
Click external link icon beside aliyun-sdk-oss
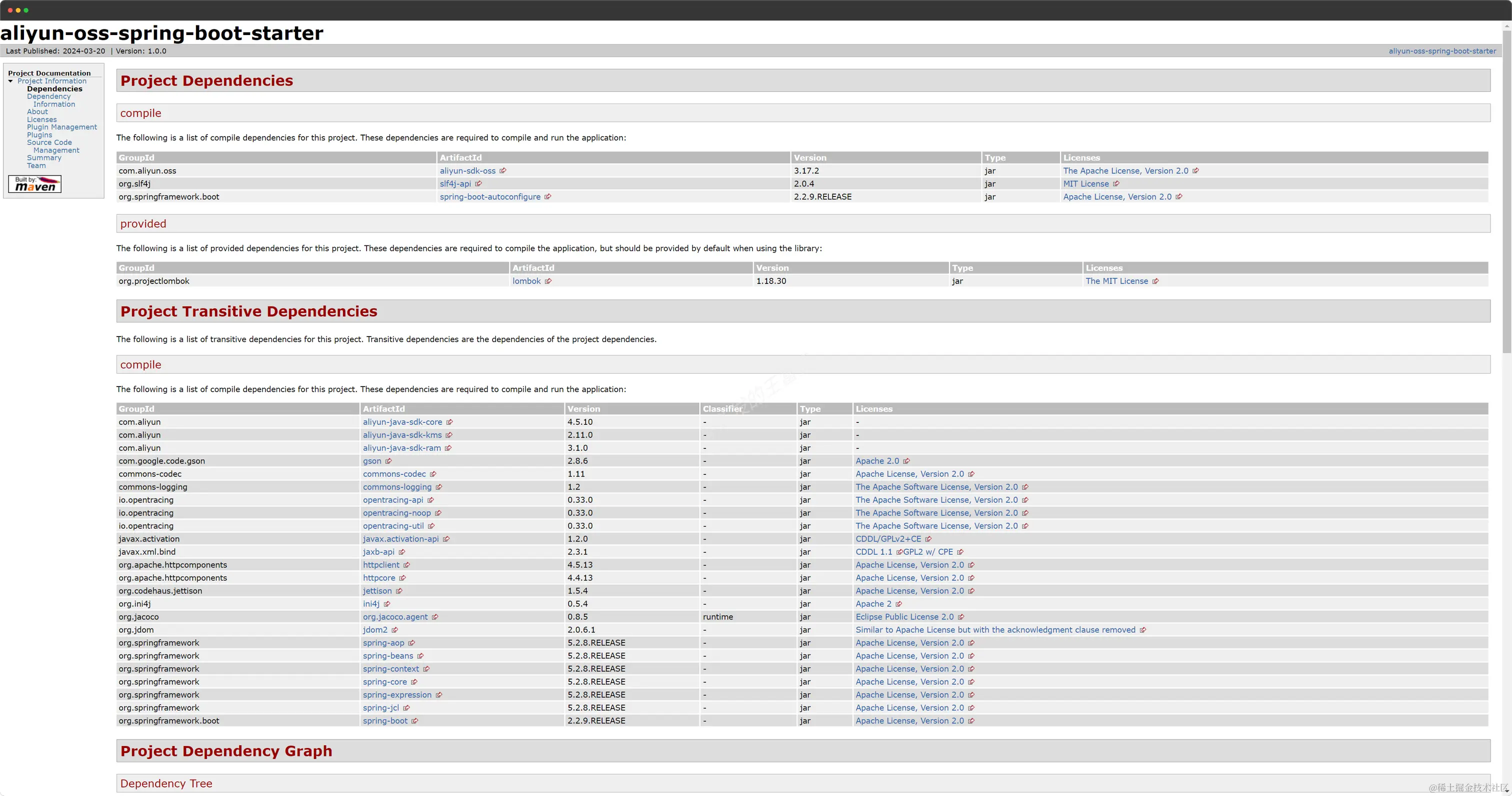coord(503,171)
